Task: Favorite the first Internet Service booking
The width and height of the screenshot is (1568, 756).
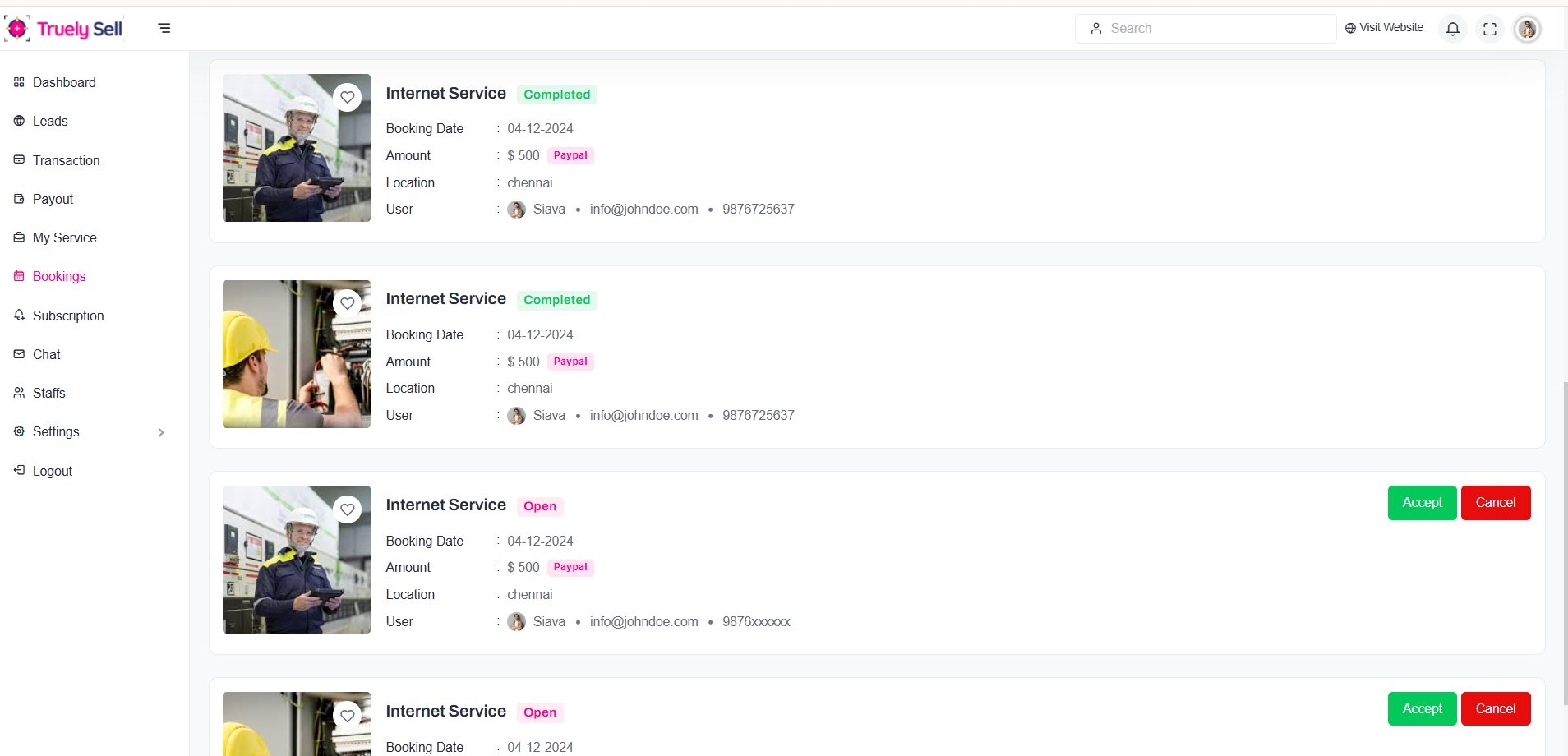Action: coord(348,97)
